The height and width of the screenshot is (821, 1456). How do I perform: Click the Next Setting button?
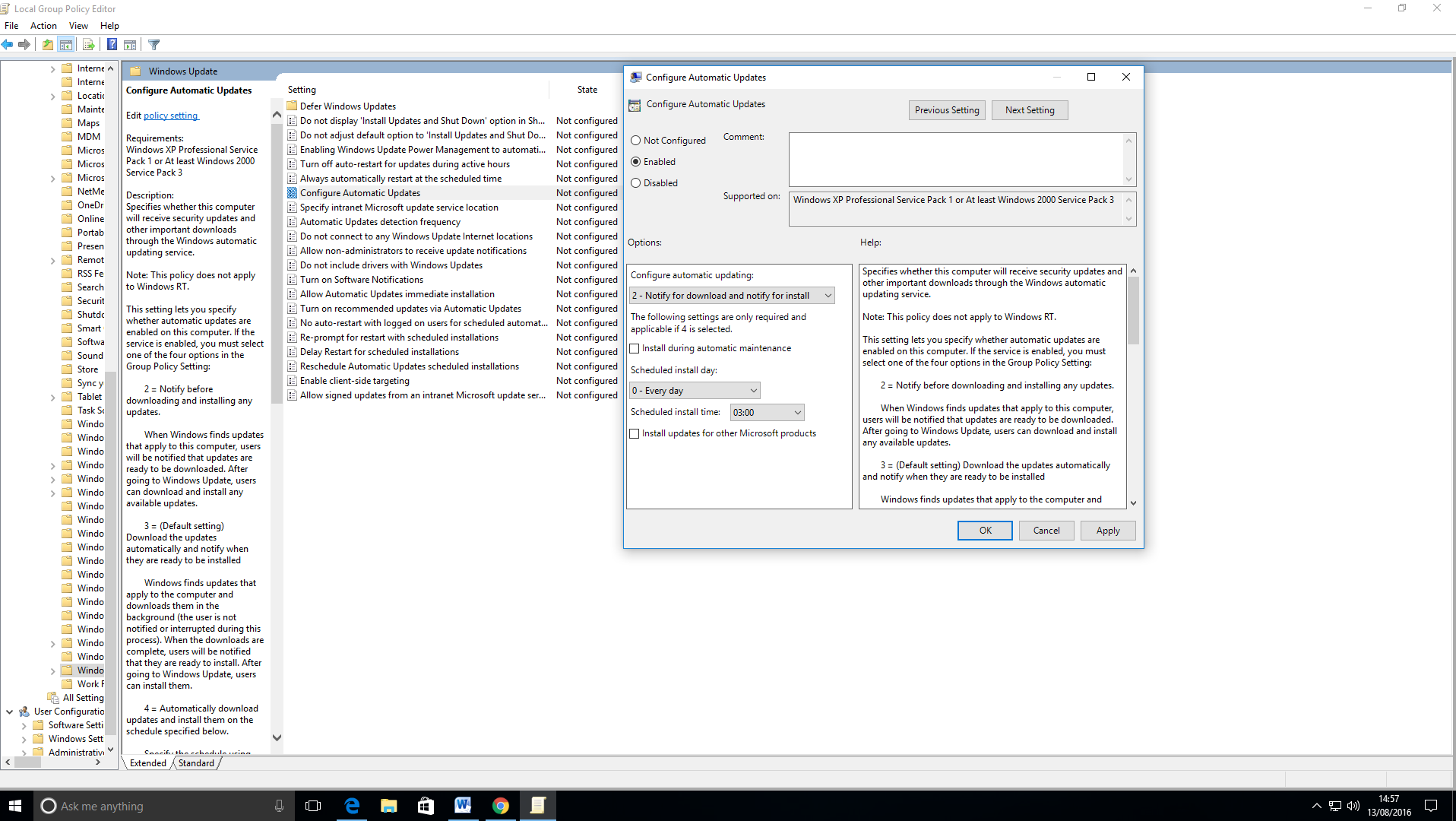[1030, 110]
